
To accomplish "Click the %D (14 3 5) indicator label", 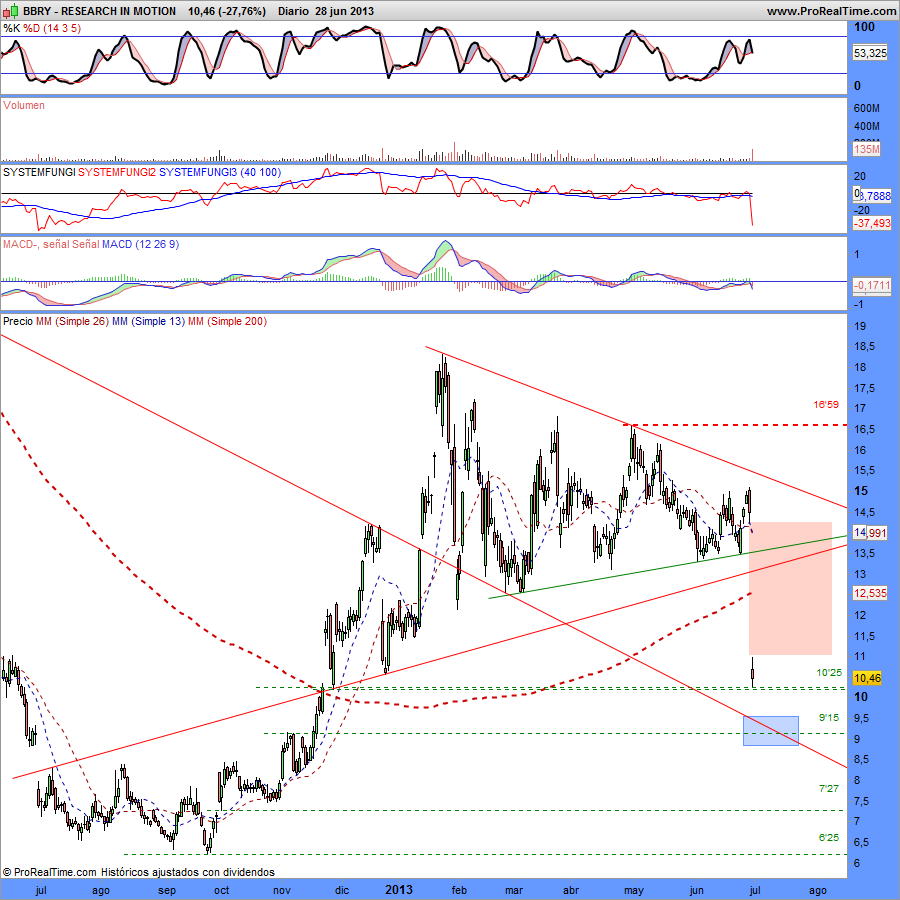I will (52, 28).
